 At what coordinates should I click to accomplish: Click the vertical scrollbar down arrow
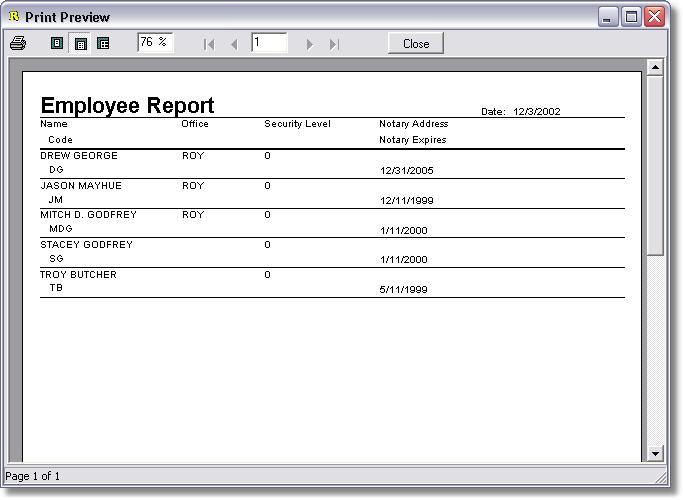coord(655,453)
